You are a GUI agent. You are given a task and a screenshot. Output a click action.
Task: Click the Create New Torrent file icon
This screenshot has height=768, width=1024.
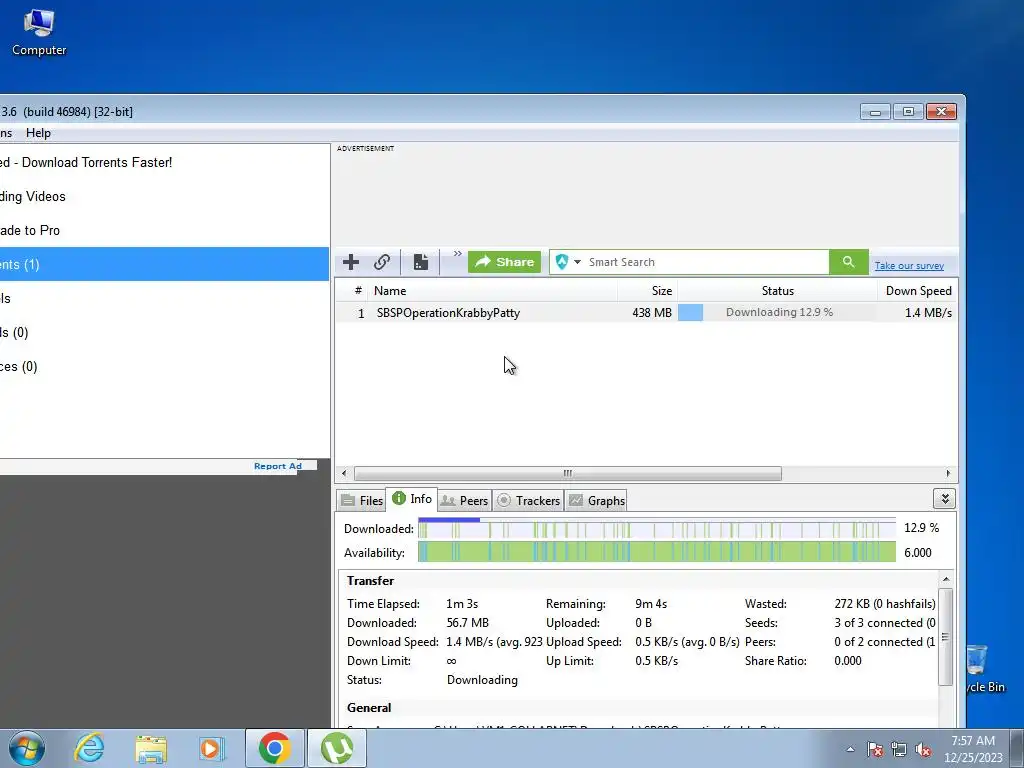(x=421, y=262)
